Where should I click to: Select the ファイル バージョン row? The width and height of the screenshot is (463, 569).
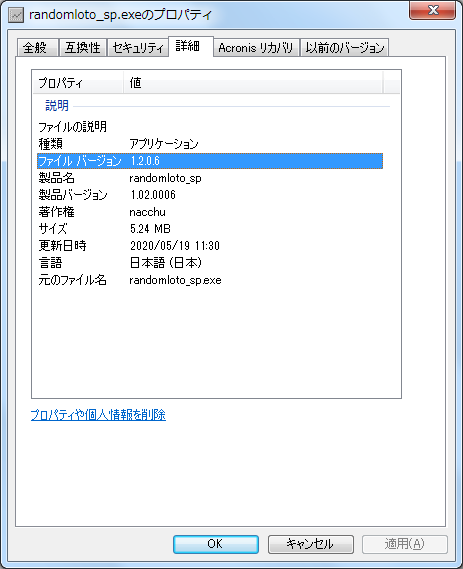[x=210, y=161]
